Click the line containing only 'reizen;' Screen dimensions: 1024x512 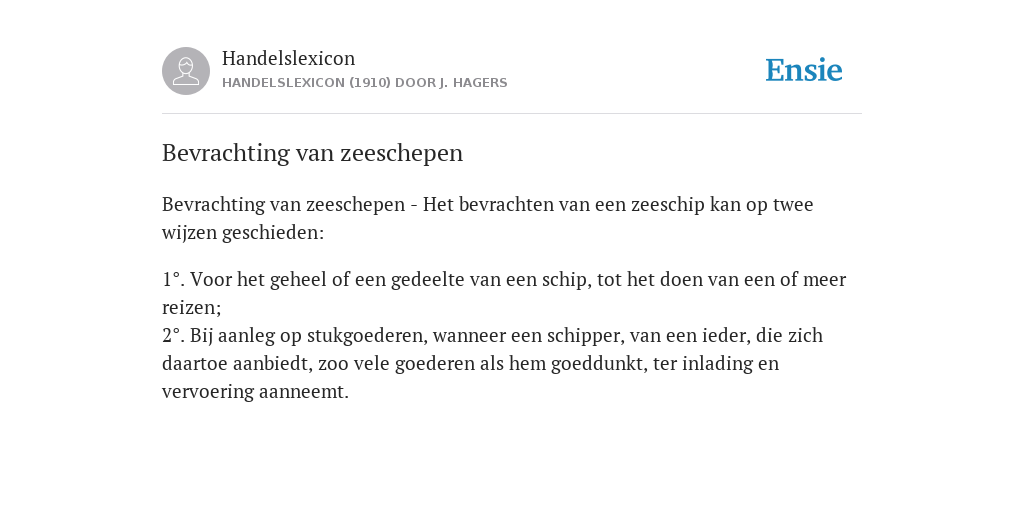coord(192,308)
